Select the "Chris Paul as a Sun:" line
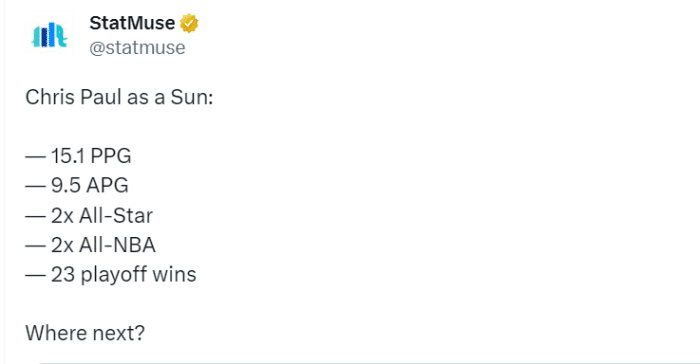The height and width of the screenshot is (364, 700). click(119, 97)
